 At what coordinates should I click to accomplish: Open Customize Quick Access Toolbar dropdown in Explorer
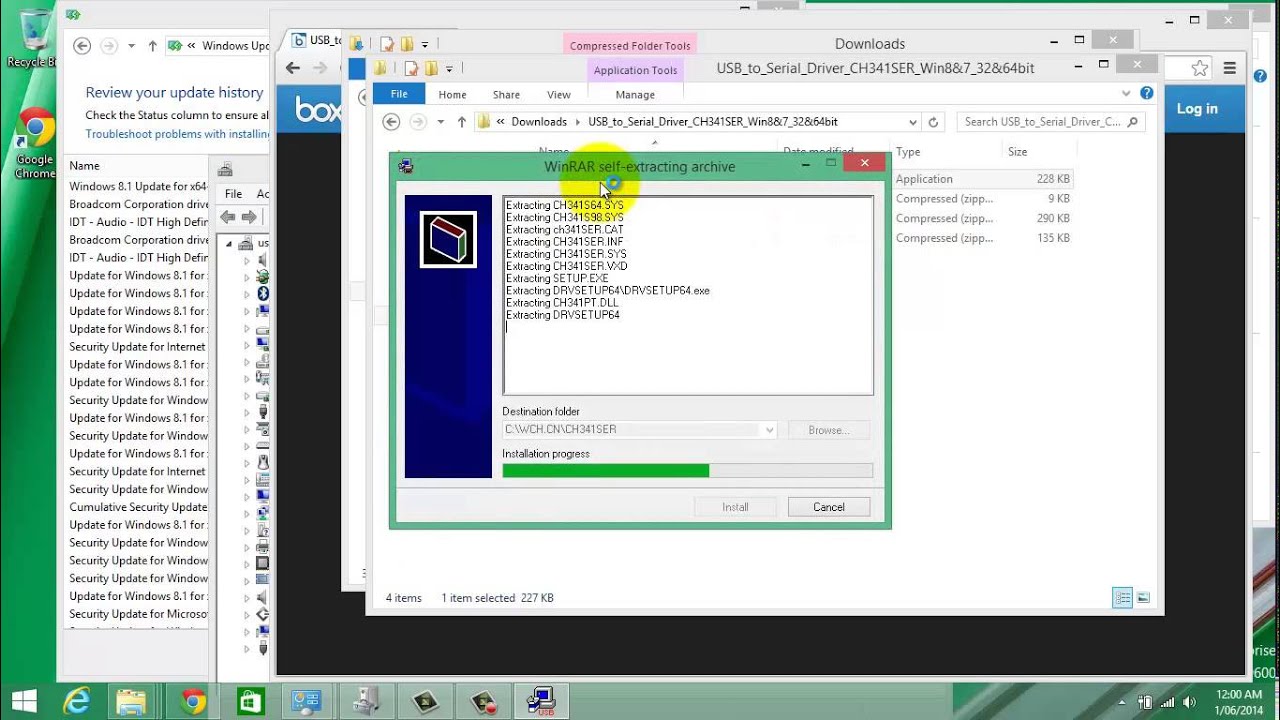tap(449, 69)
